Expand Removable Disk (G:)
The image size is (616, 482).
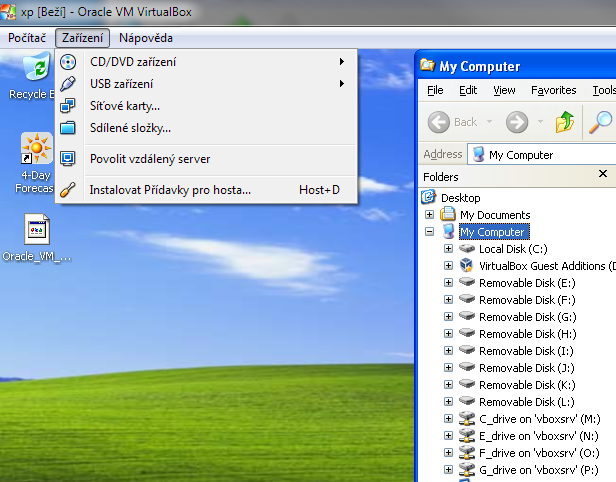(x=448, y=317)
